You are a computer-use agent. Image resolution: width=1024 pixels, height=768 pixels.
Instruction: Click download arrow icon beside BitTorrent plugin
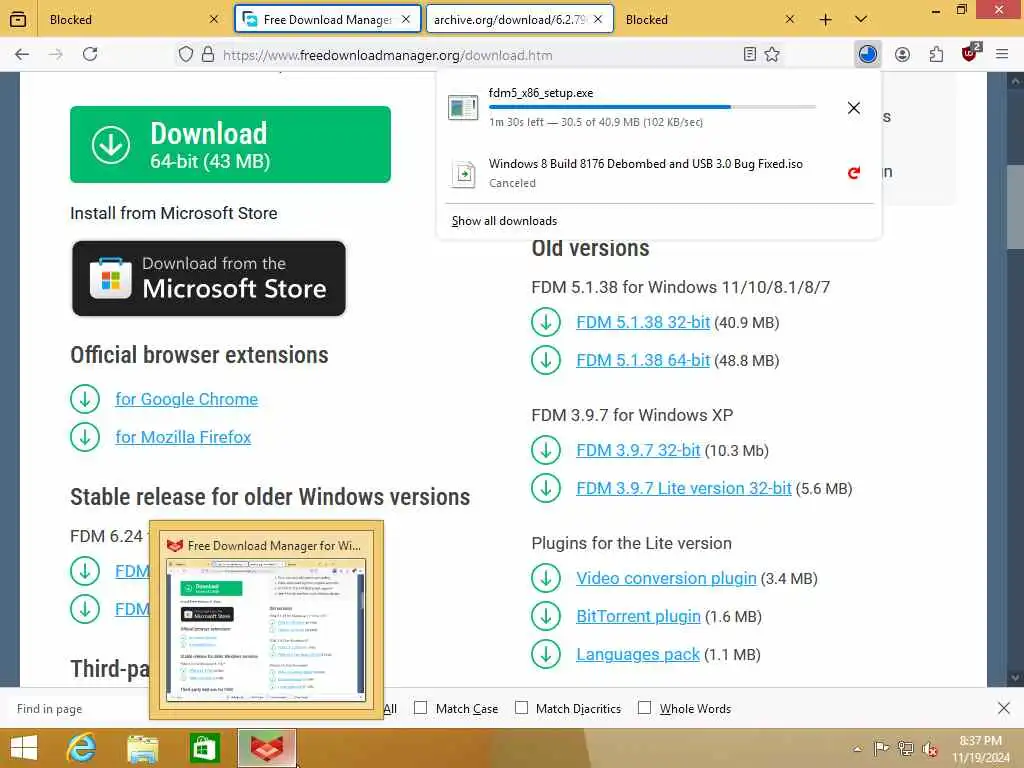[546, 616]
